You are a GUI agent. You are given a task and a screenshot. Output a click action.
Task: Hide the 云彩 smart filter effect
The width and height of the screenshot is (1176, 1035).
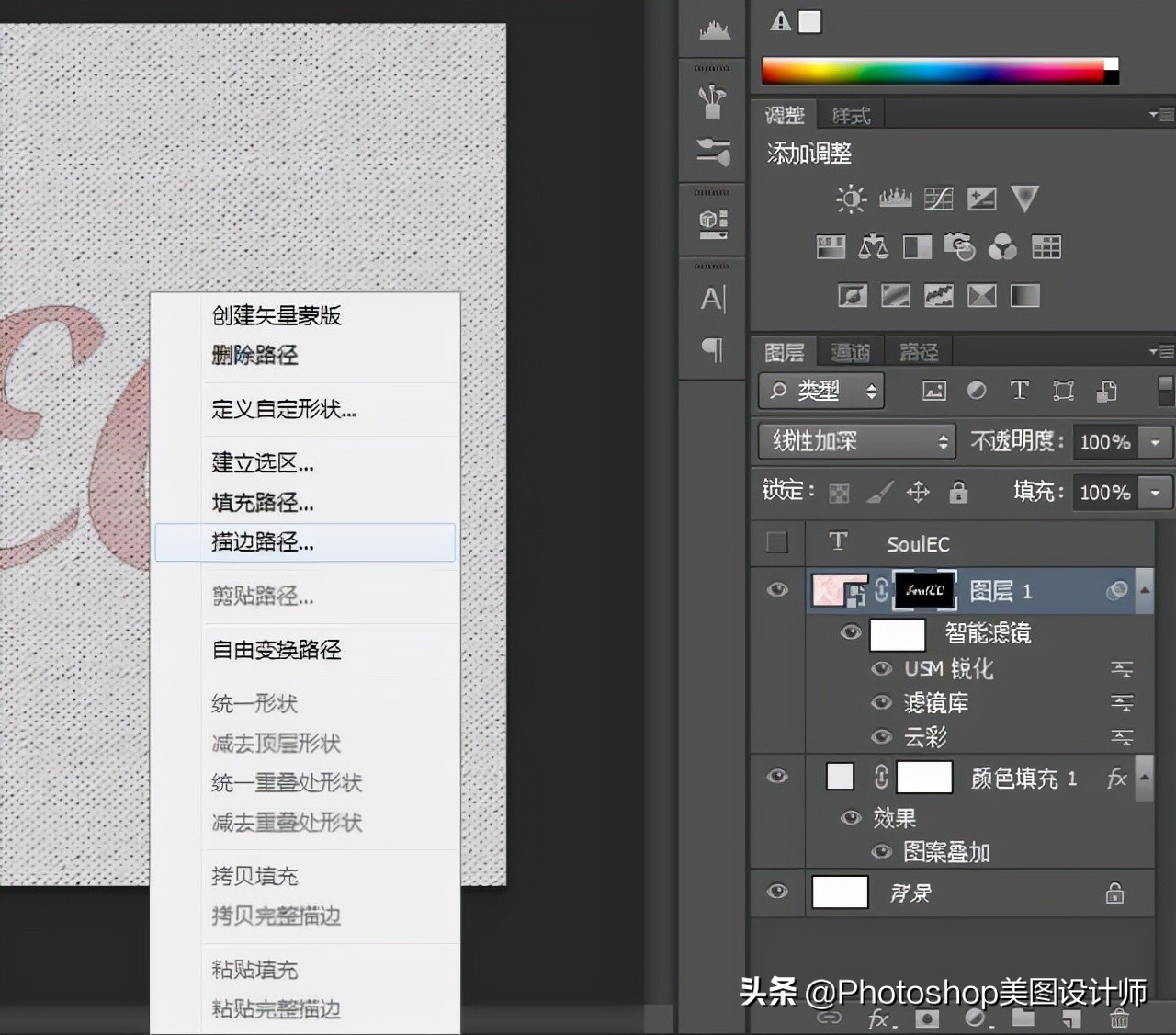coord(880,736)
